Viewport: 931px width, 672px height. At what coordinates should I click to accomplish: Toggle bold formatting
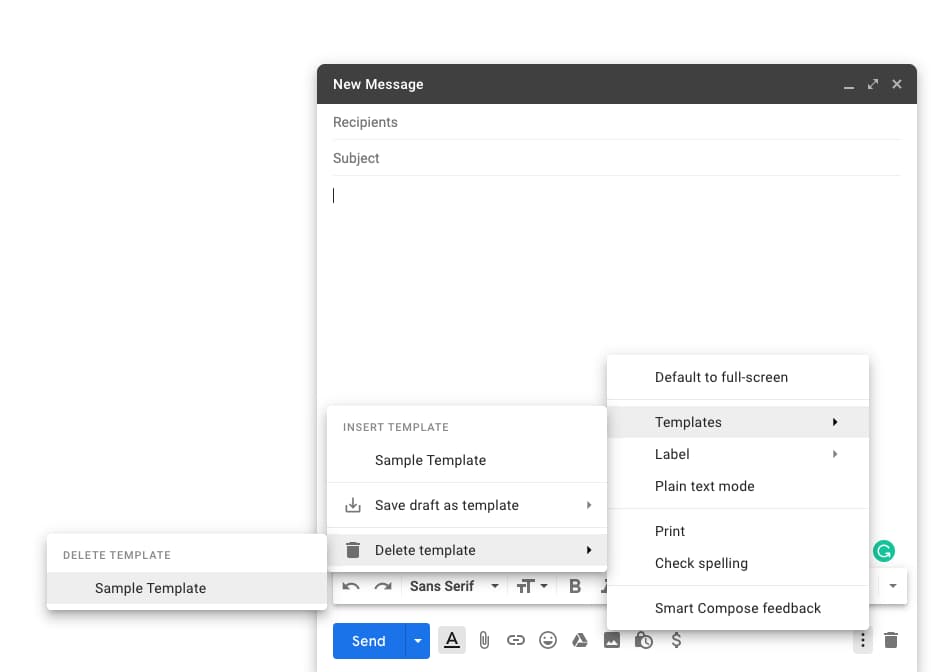pos(575,585)
